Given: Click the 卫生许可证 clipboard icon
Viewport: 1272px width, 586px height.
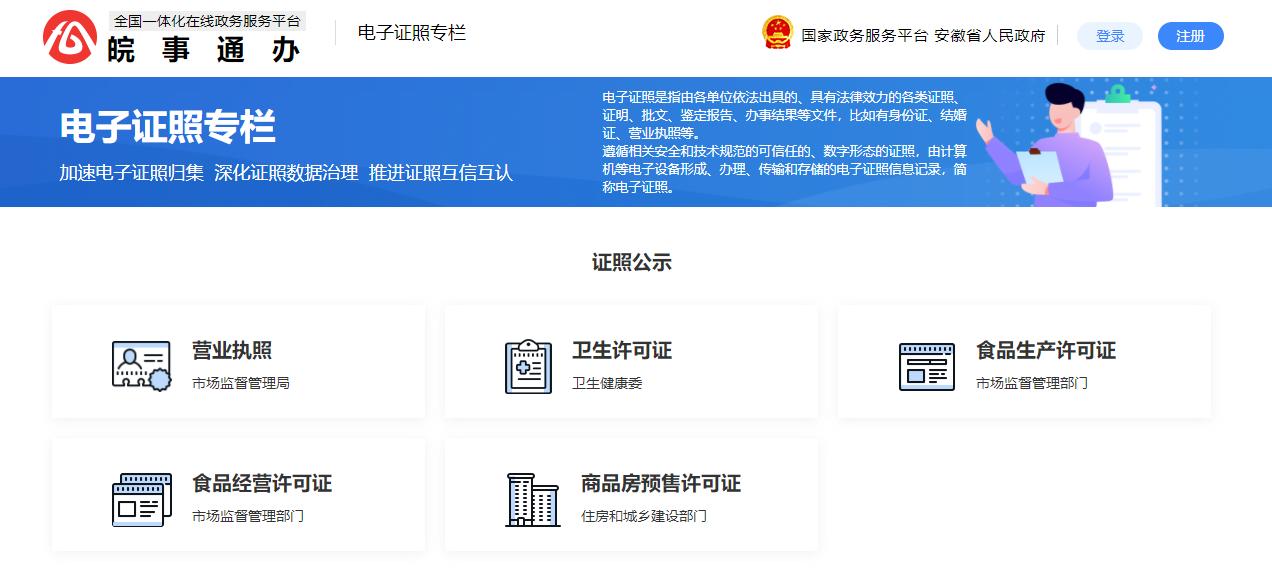Looking at the screenshot, I should (528, 366).
